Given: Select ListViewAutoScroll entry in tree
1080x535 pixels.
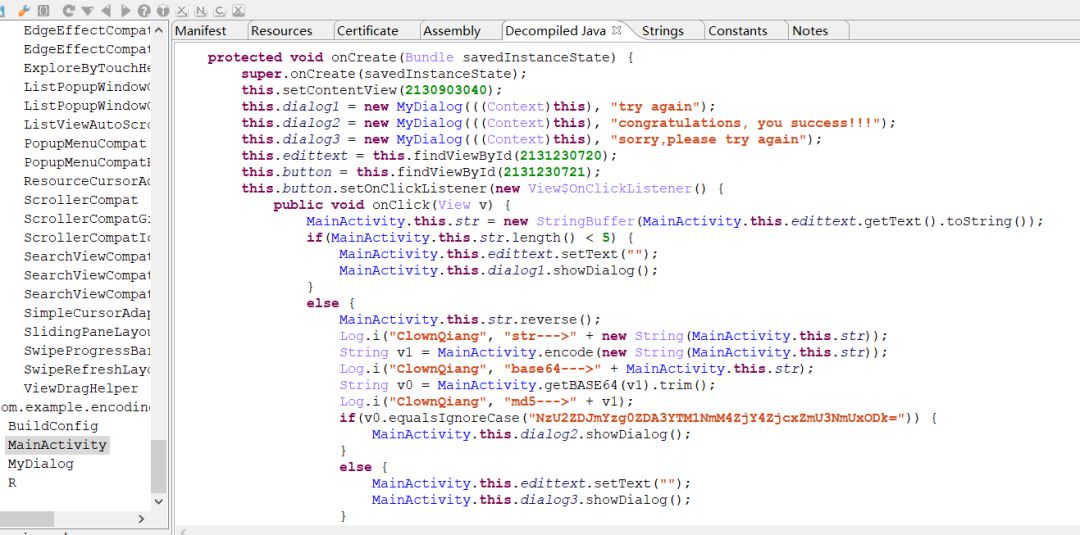Looking at the screenshot, I should pyautogui.click(x=87, y=125).
